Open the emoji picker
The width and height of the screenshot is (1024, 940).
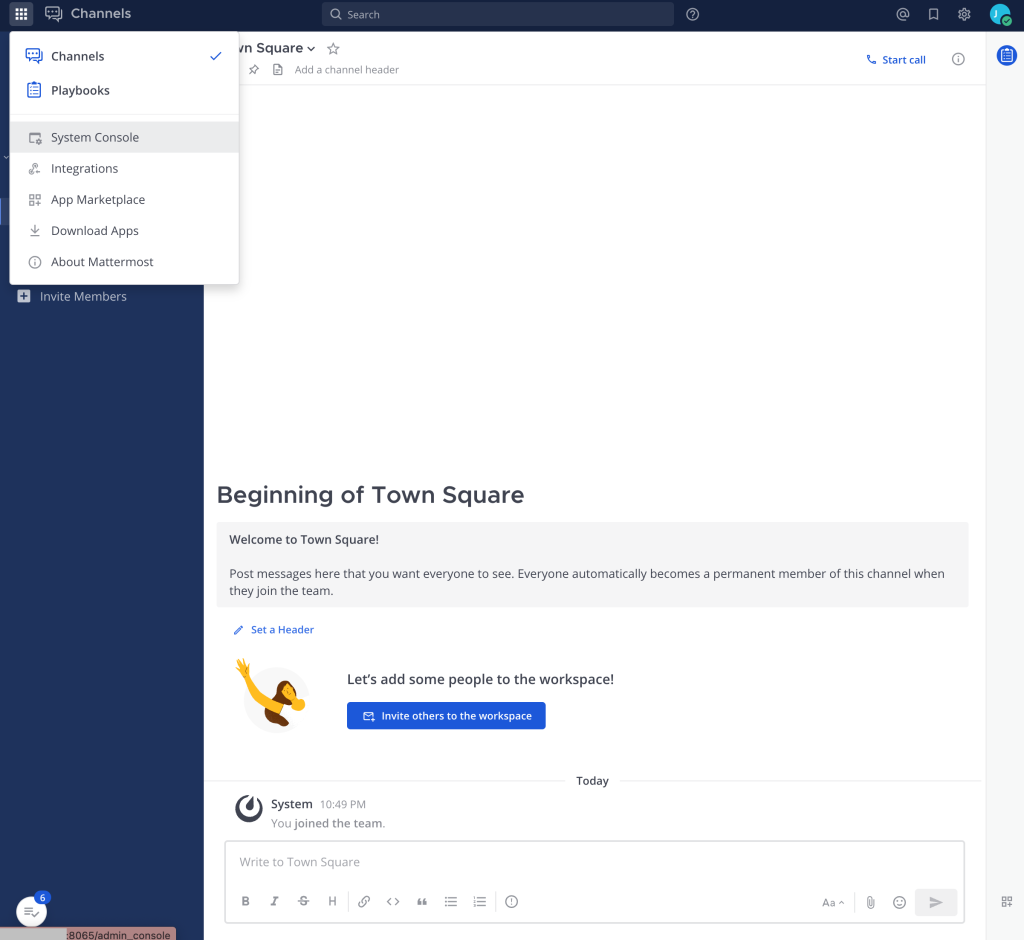point(899,902)
